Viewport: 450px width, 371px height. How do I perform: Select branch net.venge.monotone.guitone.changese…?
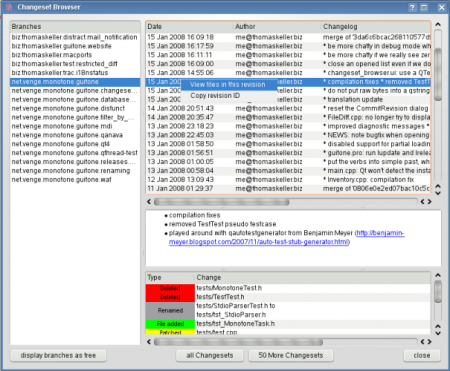coord(75,91)
